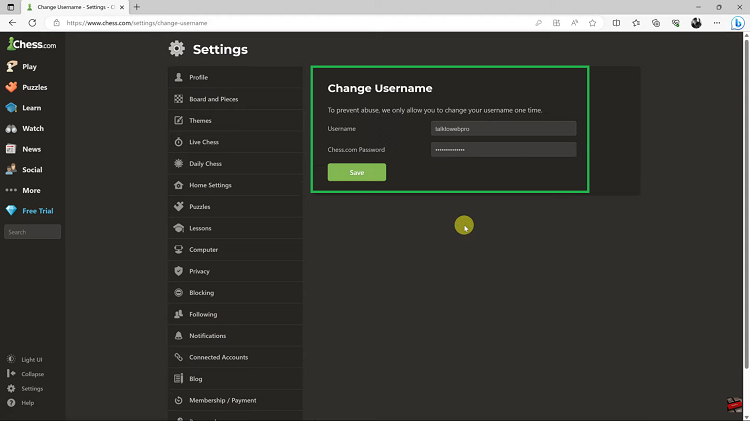Click the address bar URL

pos(137,23)
